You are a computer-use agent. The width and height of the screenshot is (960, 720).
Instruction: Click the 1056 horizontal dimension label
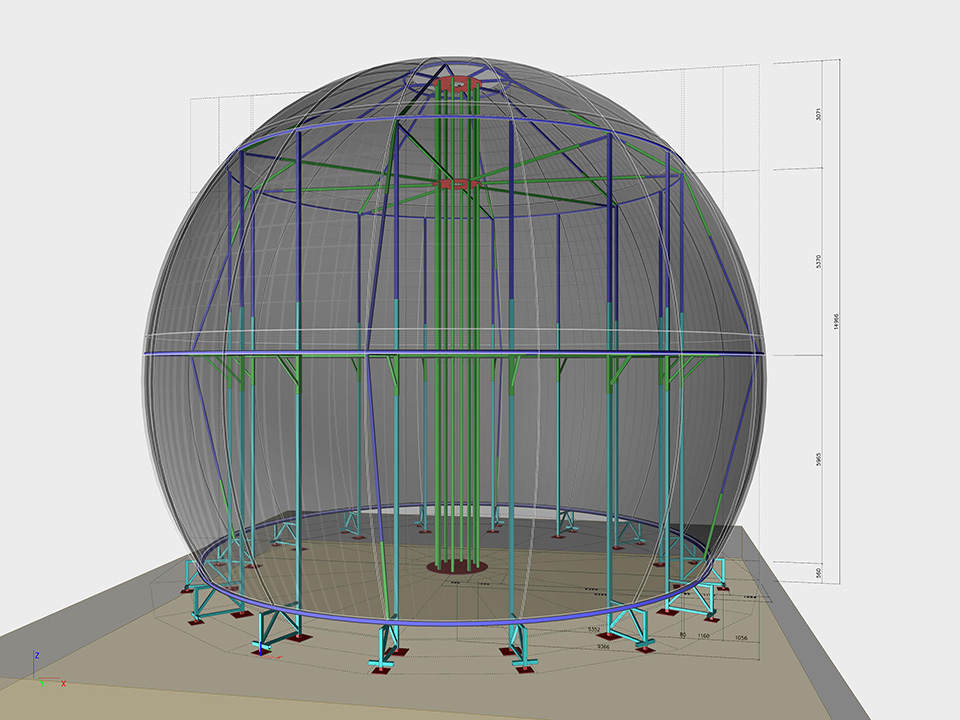[740, 637]
